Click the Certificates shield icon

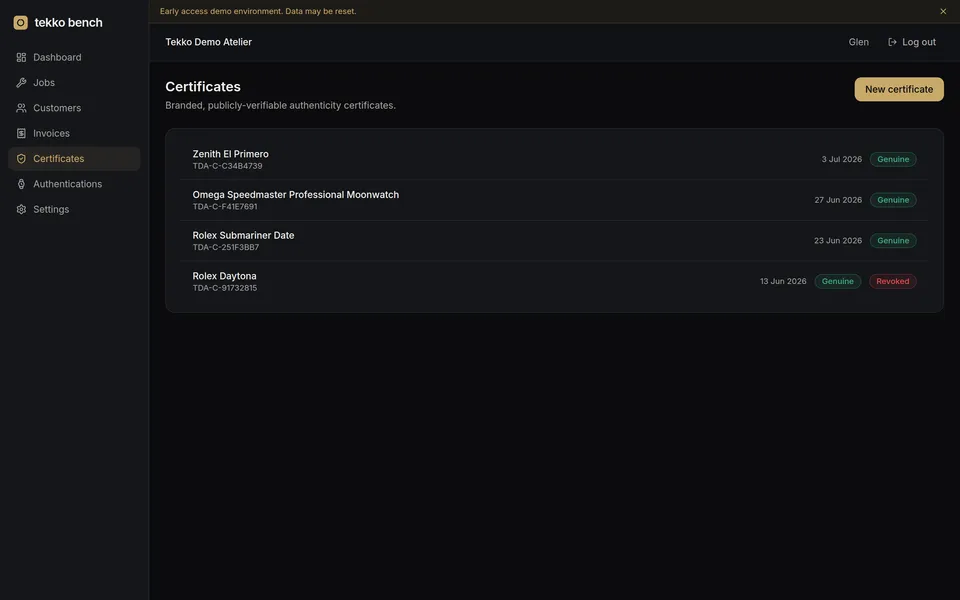click(21, 159)
